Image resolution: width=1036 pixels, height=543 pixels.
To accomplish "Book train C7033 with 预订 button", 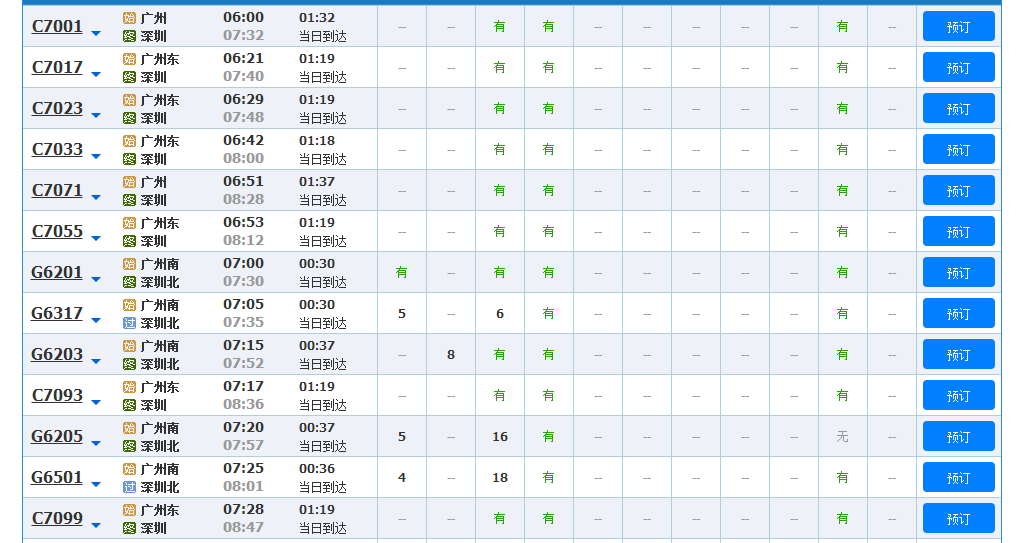I will pos(958,149).
